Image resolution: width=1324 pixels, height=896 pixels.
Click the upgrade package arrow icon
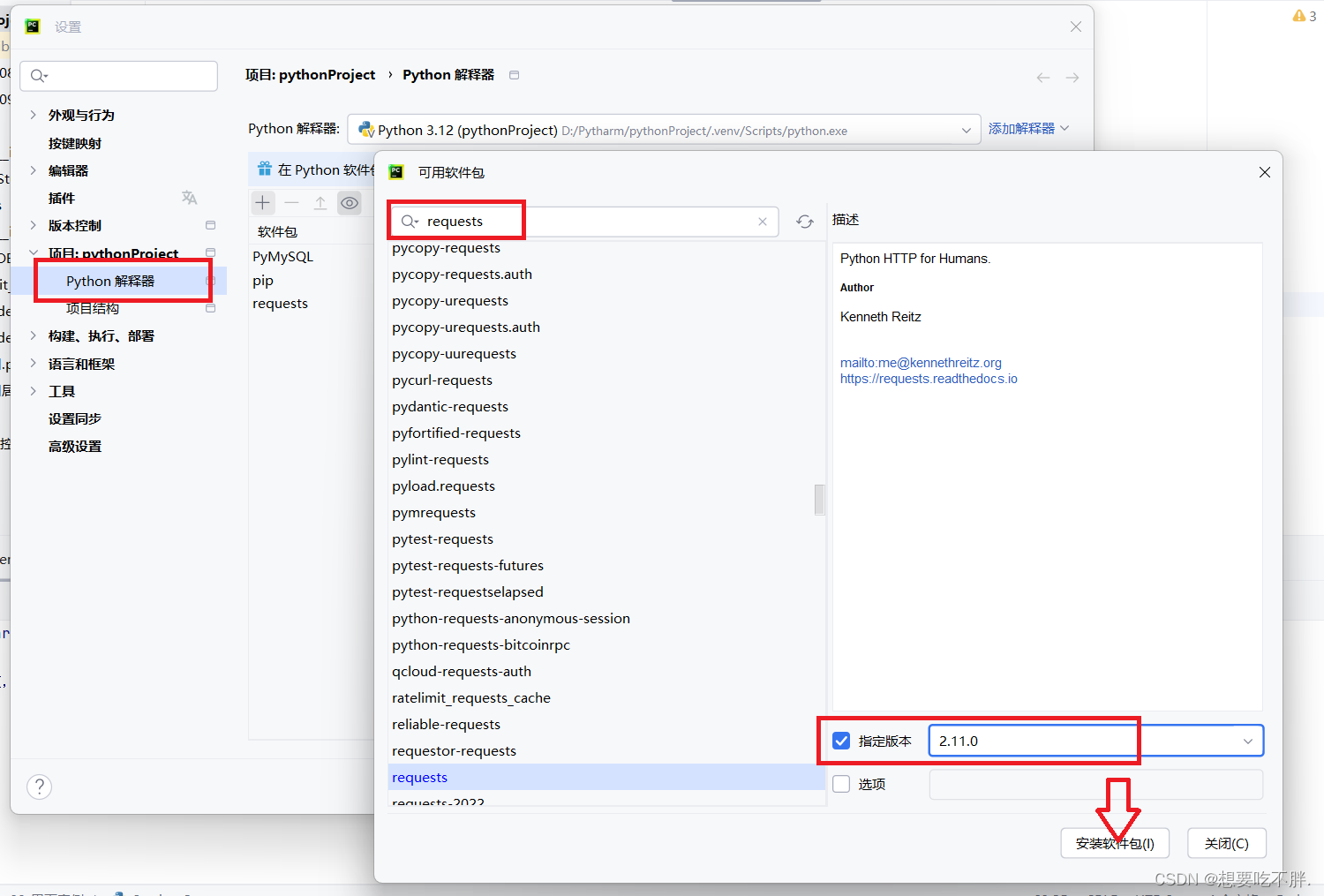click(320, 203)
